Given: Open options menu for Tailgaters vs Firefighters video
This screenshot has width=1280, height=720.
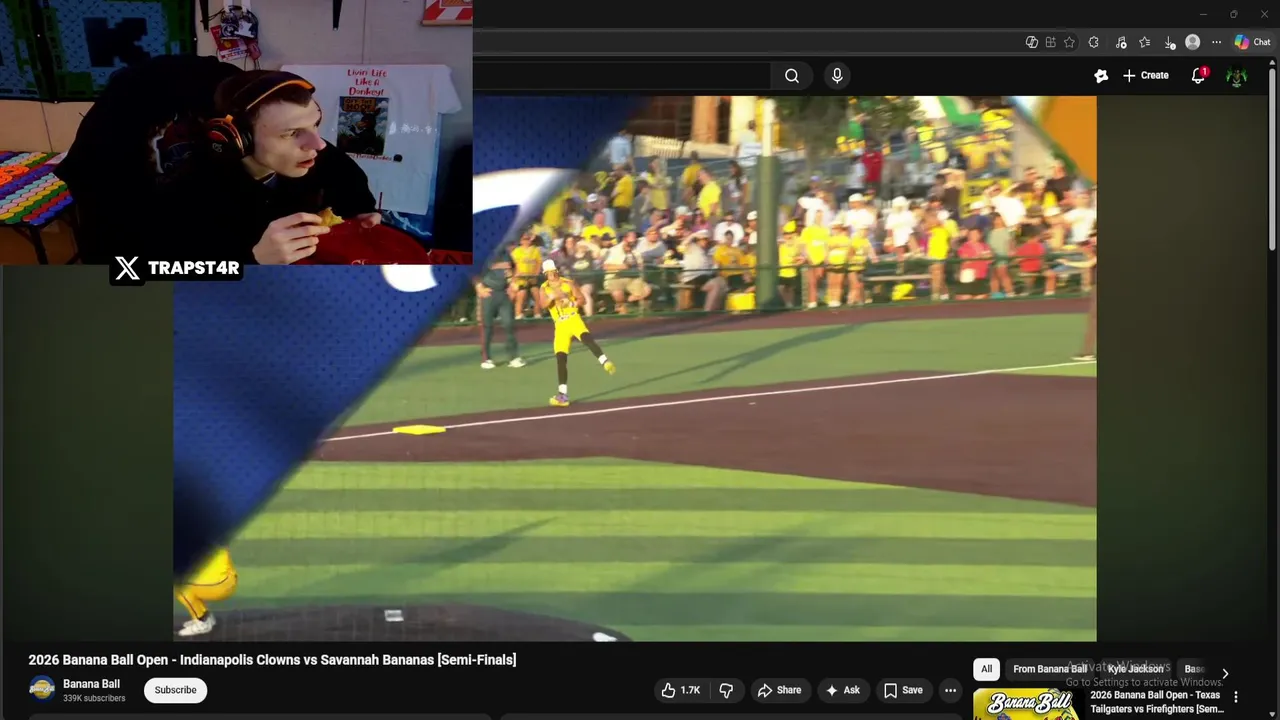Looking at the screenshot, I should tap(1236, 697).
